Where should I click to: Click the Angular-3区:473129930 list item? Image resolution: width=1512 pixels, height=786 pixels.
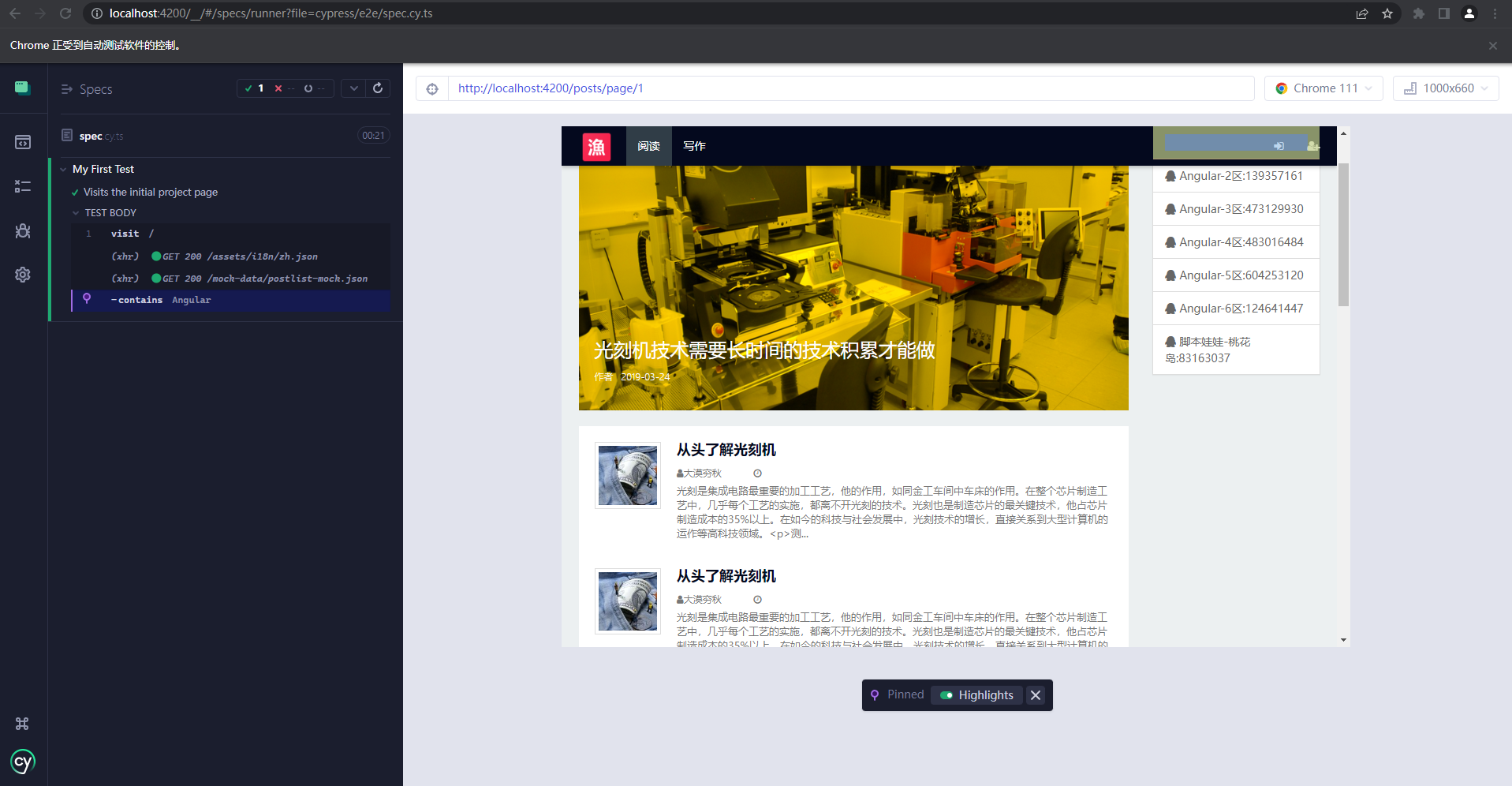click(1236, 209)
